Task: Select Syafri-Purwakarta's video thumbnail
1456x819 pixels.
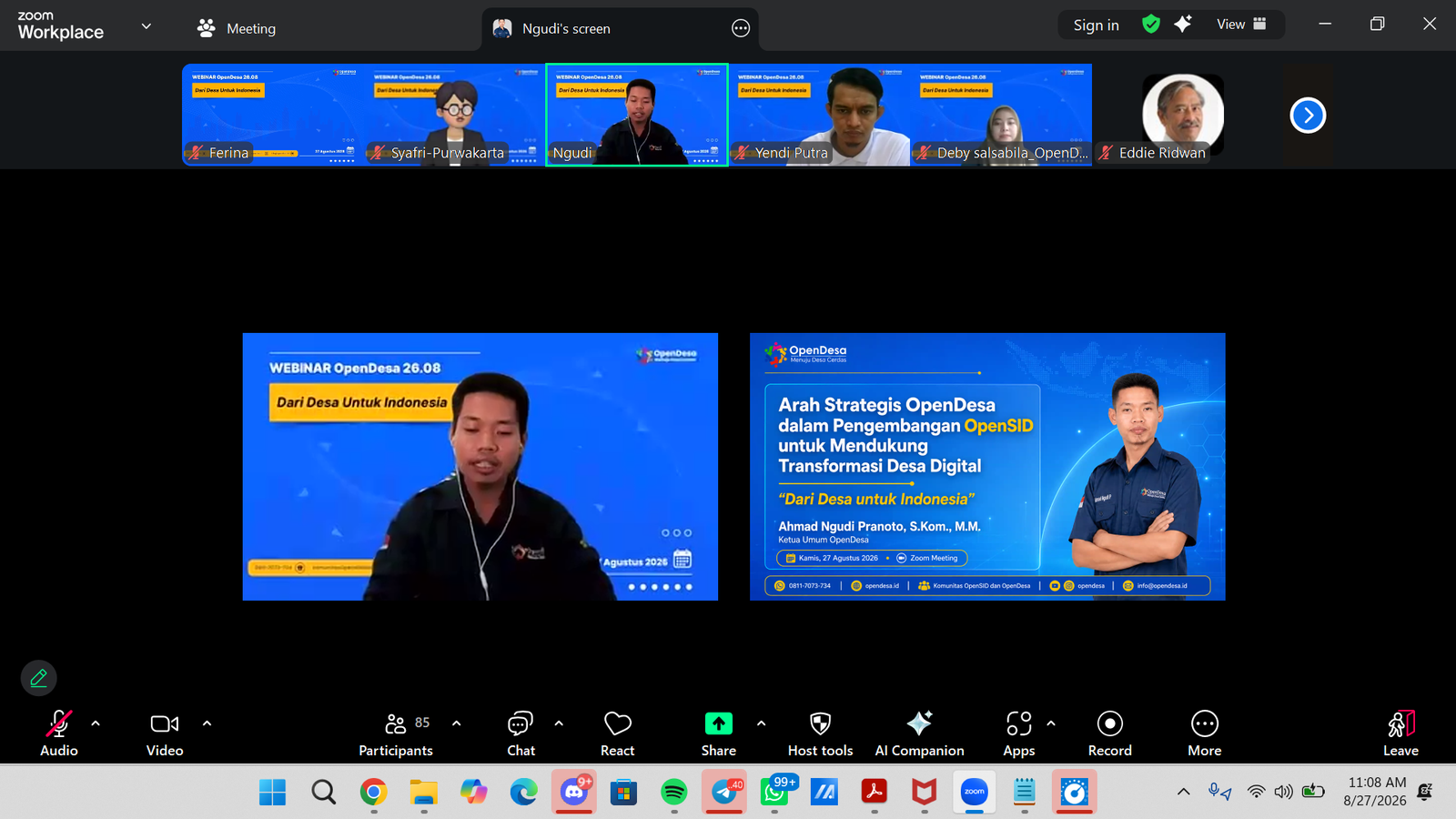Action: (455, 115)
